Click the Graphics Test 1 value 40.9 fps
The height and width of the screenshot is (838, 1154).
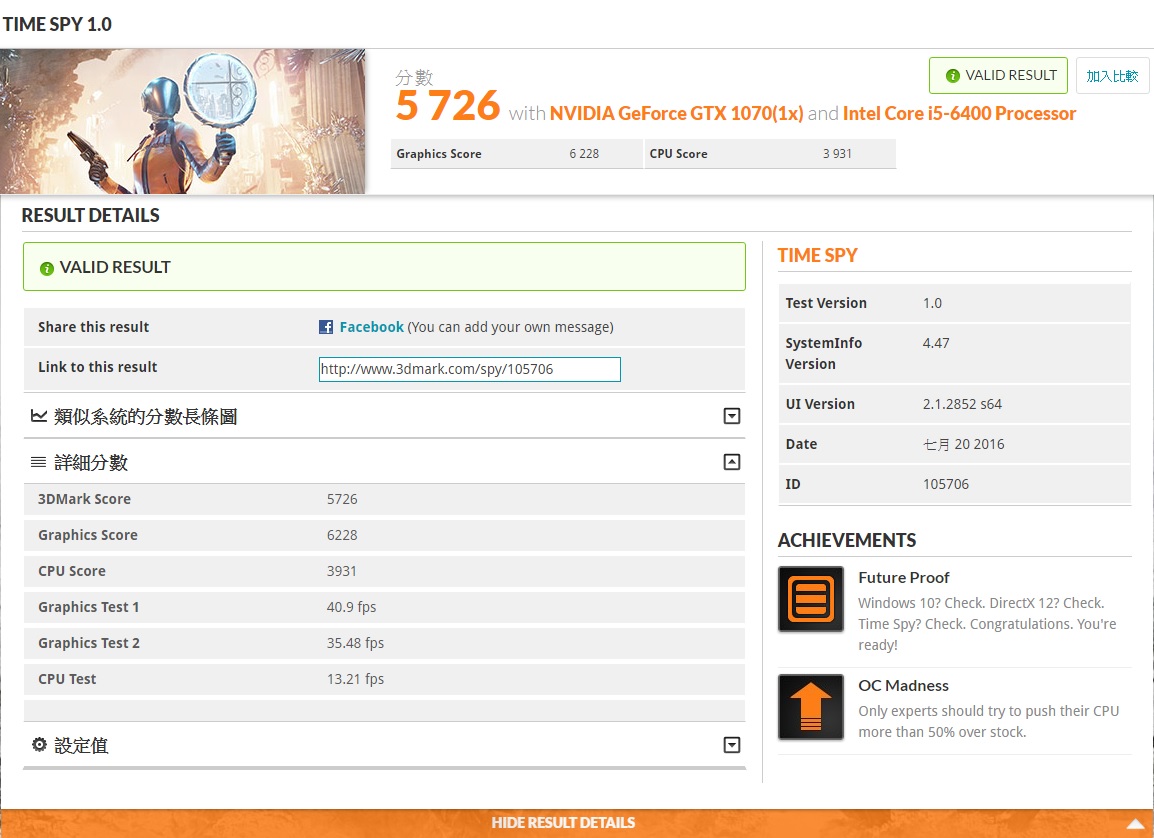tap(352, 607)
